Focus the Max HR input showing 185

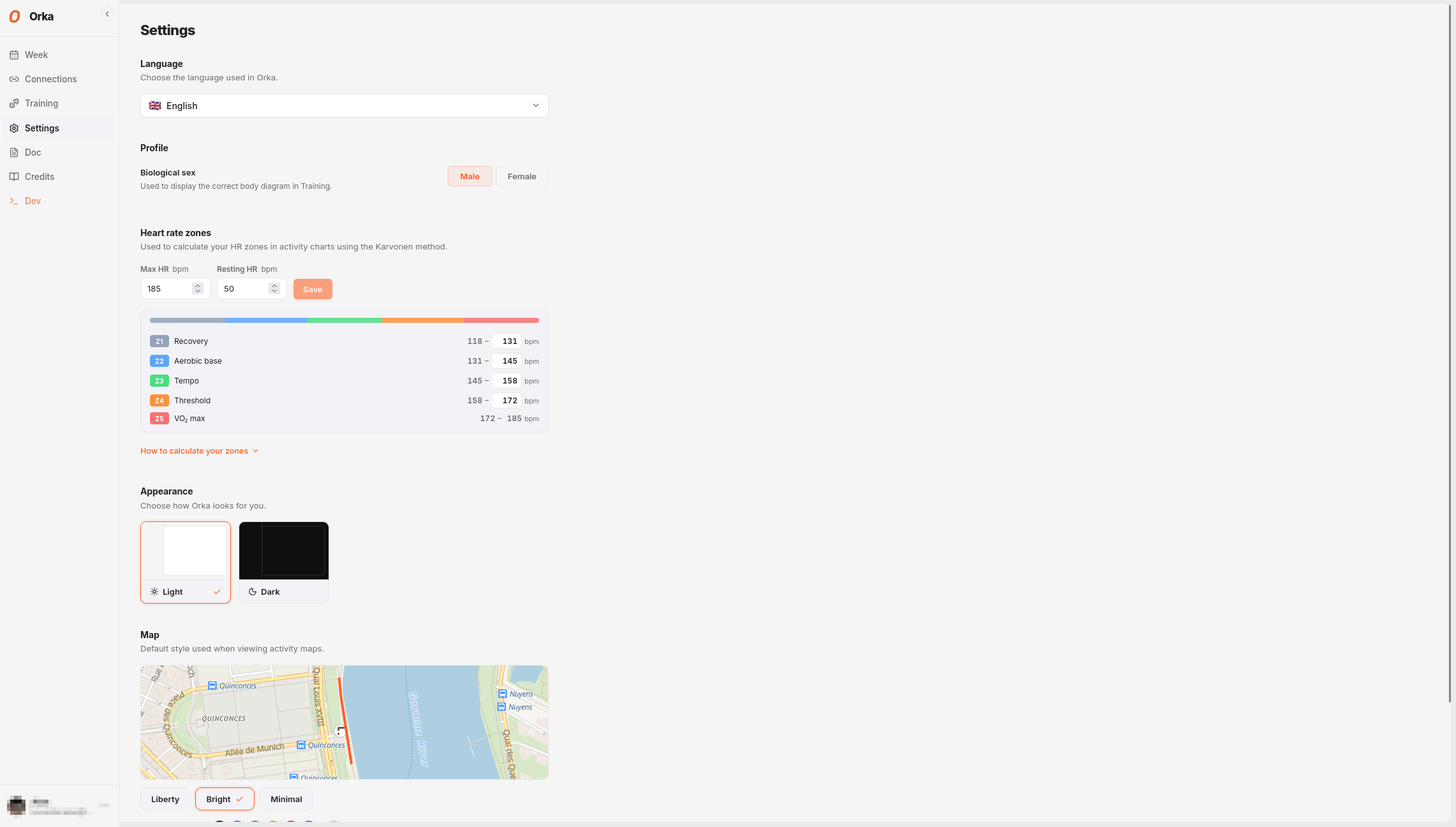coord(175,289)
